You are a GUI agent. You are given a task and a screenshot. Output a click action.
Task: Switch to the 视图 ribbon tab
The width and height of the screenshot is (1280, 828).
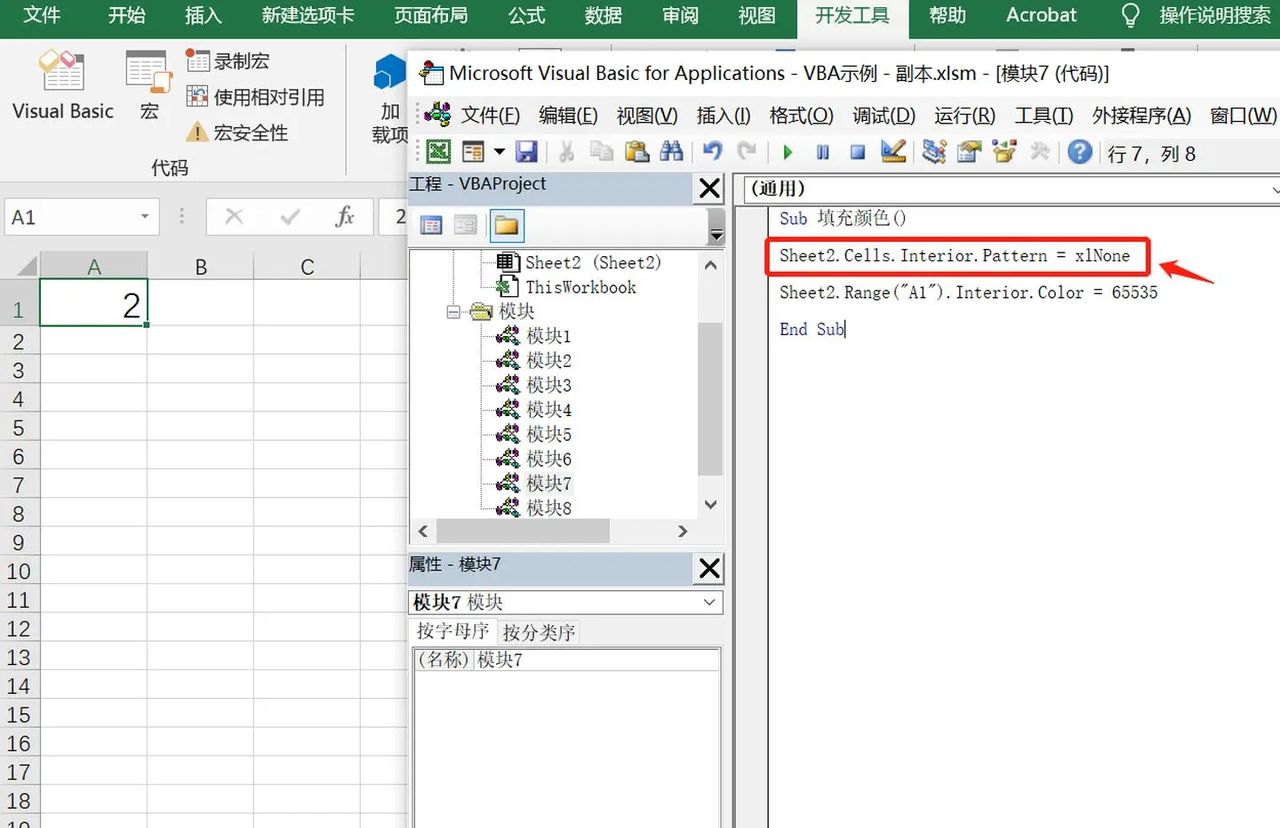click(x=756, y=16)
